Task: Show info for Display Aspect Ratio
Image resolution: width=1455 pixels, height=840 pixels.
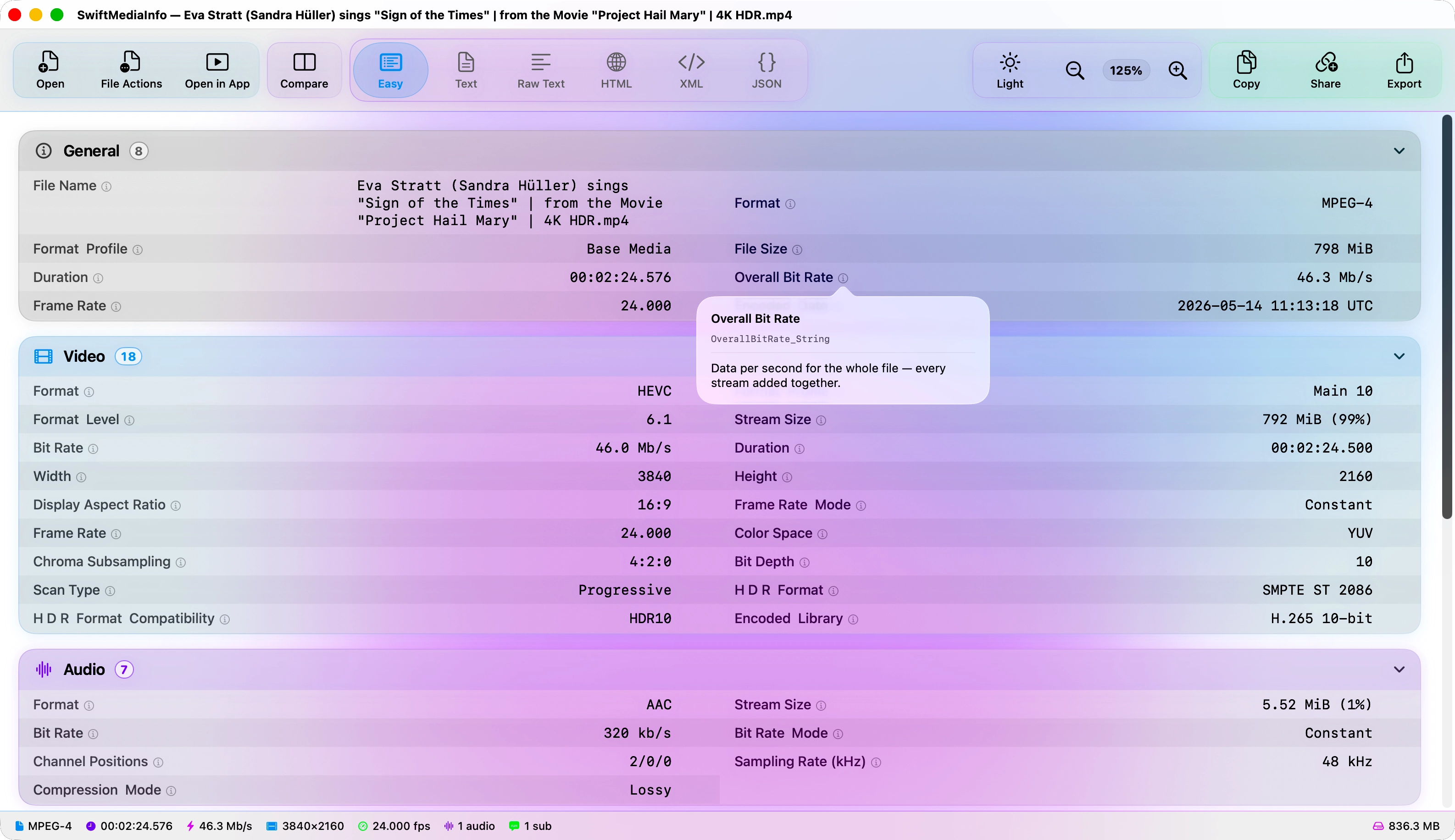Action: coord(176,505)
